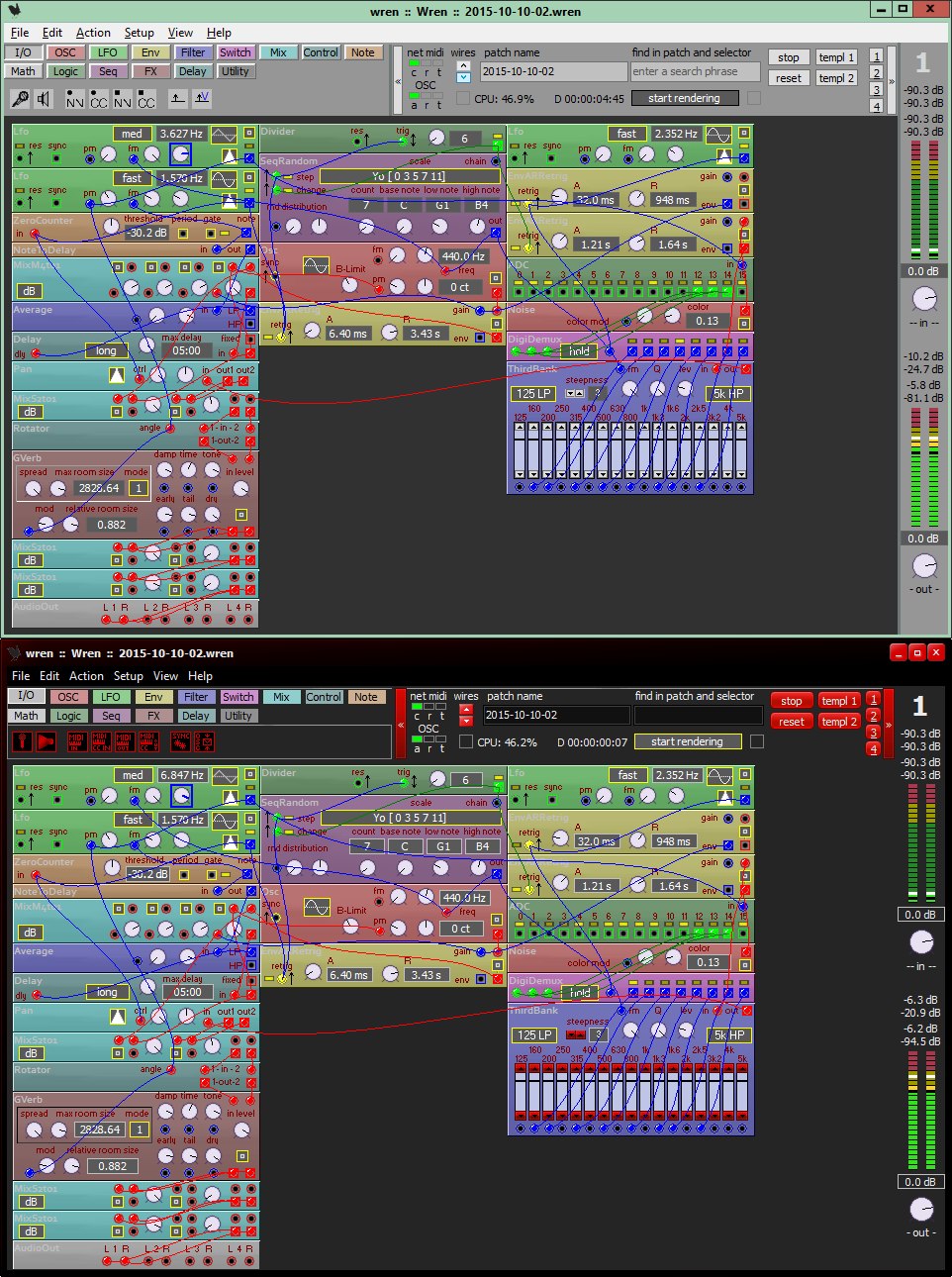This screenshot has width=952, height=1277.
Task: Click the '6.847 Hz' value in the dark window
Action: 182,775
